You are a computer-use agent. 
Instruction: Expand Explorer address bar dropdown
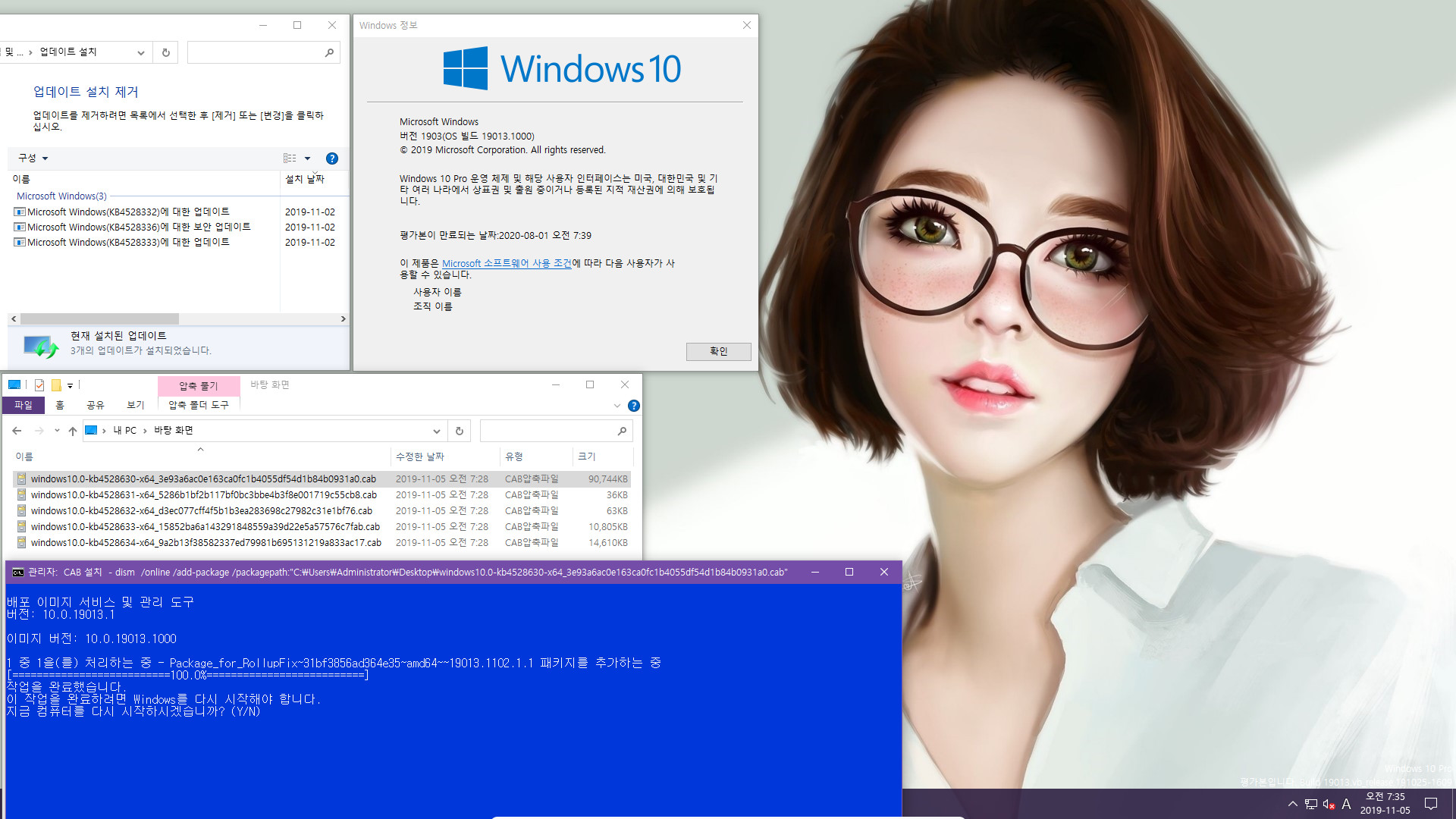[437, 431]
